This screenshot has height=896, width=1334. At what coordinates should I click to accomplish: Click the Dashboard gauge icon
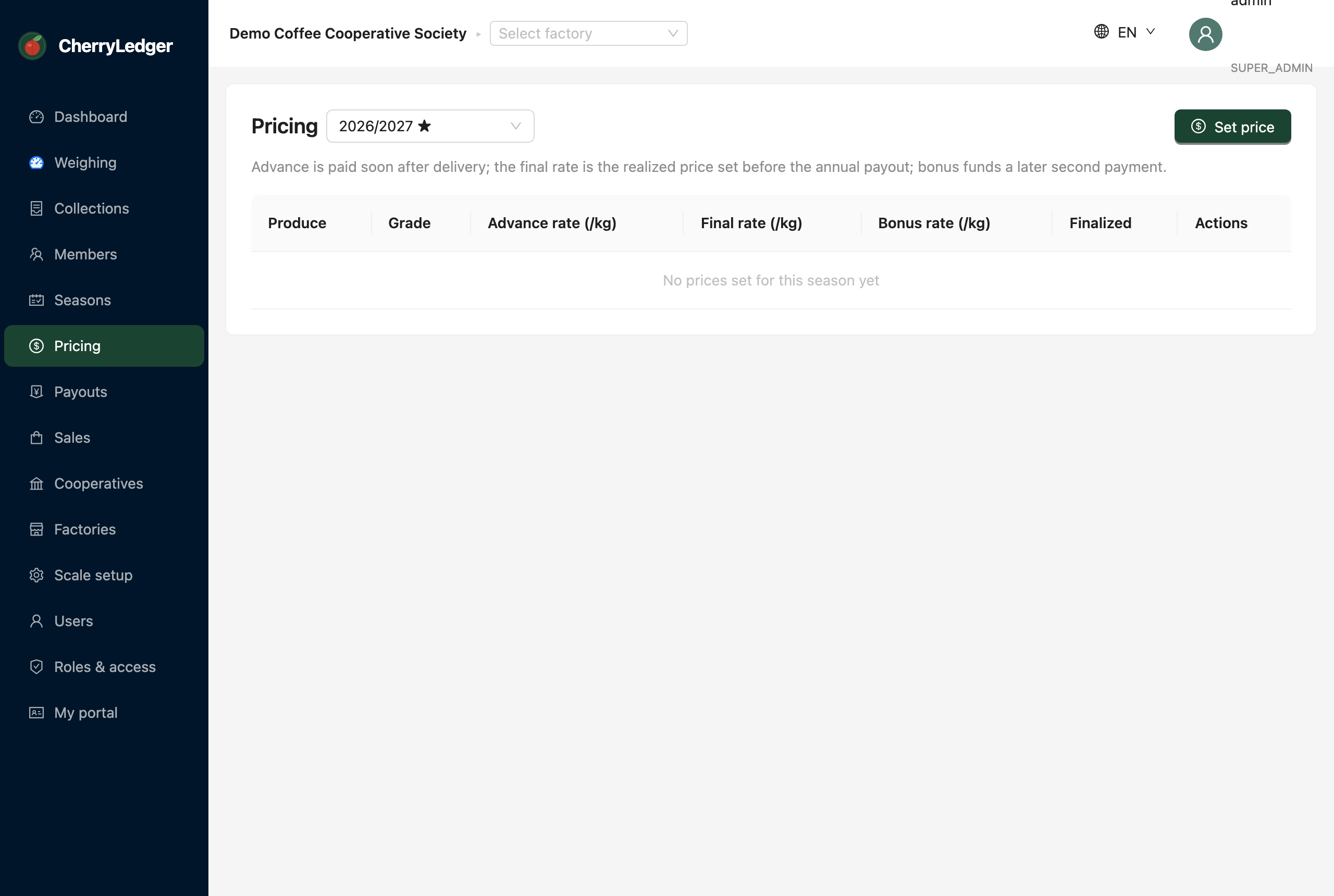(36, 117)
